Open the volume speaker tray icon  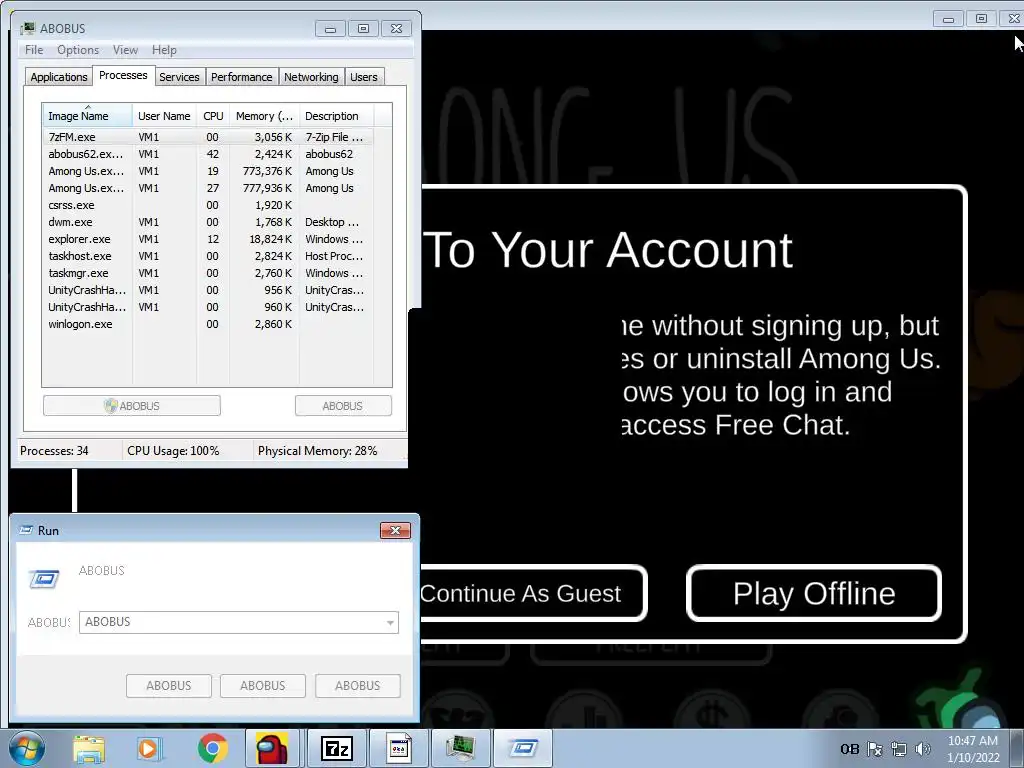click(x=923, y=749)
